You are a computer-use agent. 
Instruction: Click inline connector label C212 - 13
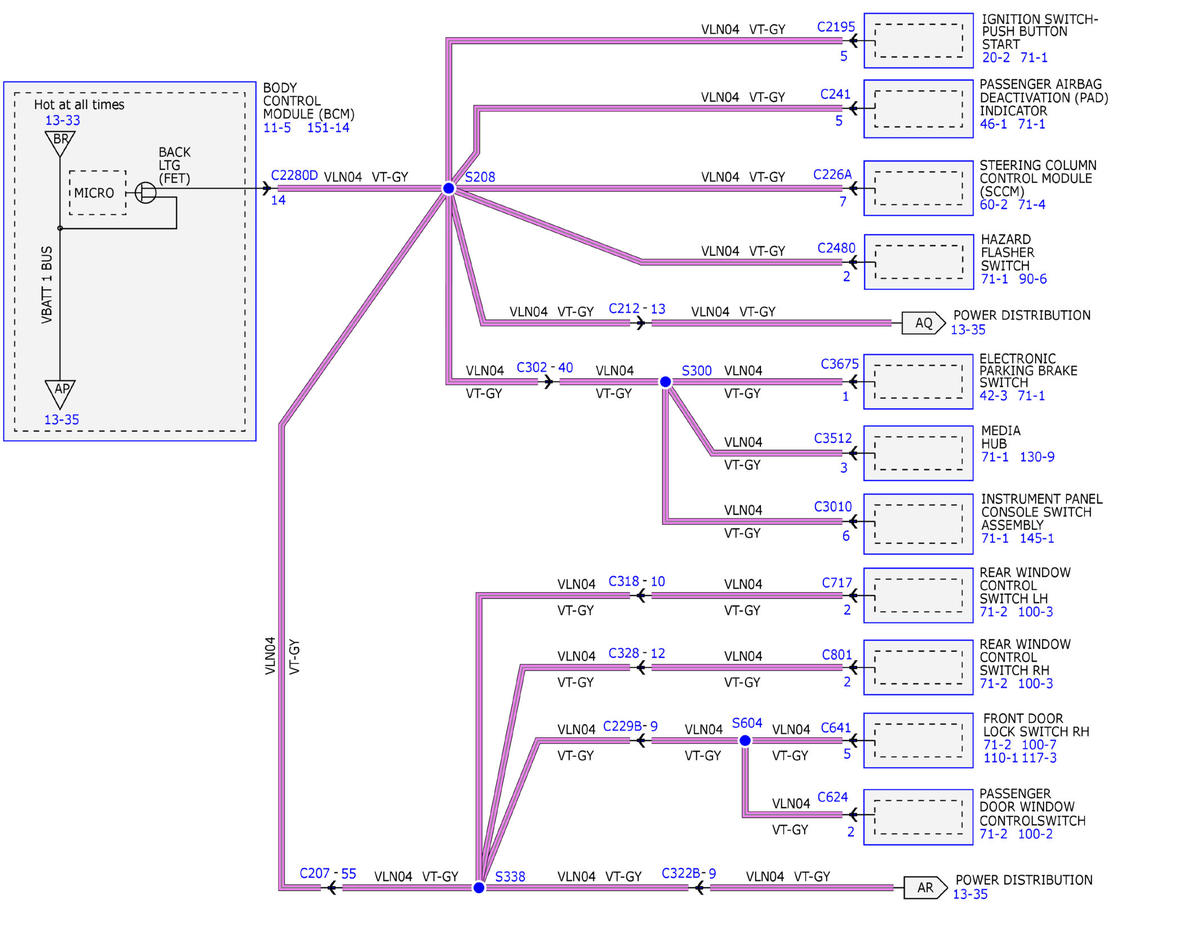pos(637,309)
